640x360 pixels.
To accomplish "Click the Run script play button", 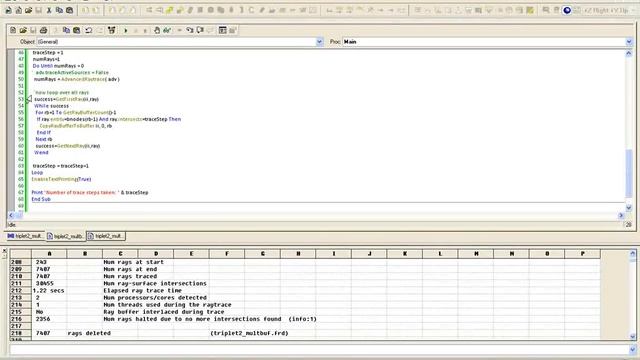I will pos(126,31).
